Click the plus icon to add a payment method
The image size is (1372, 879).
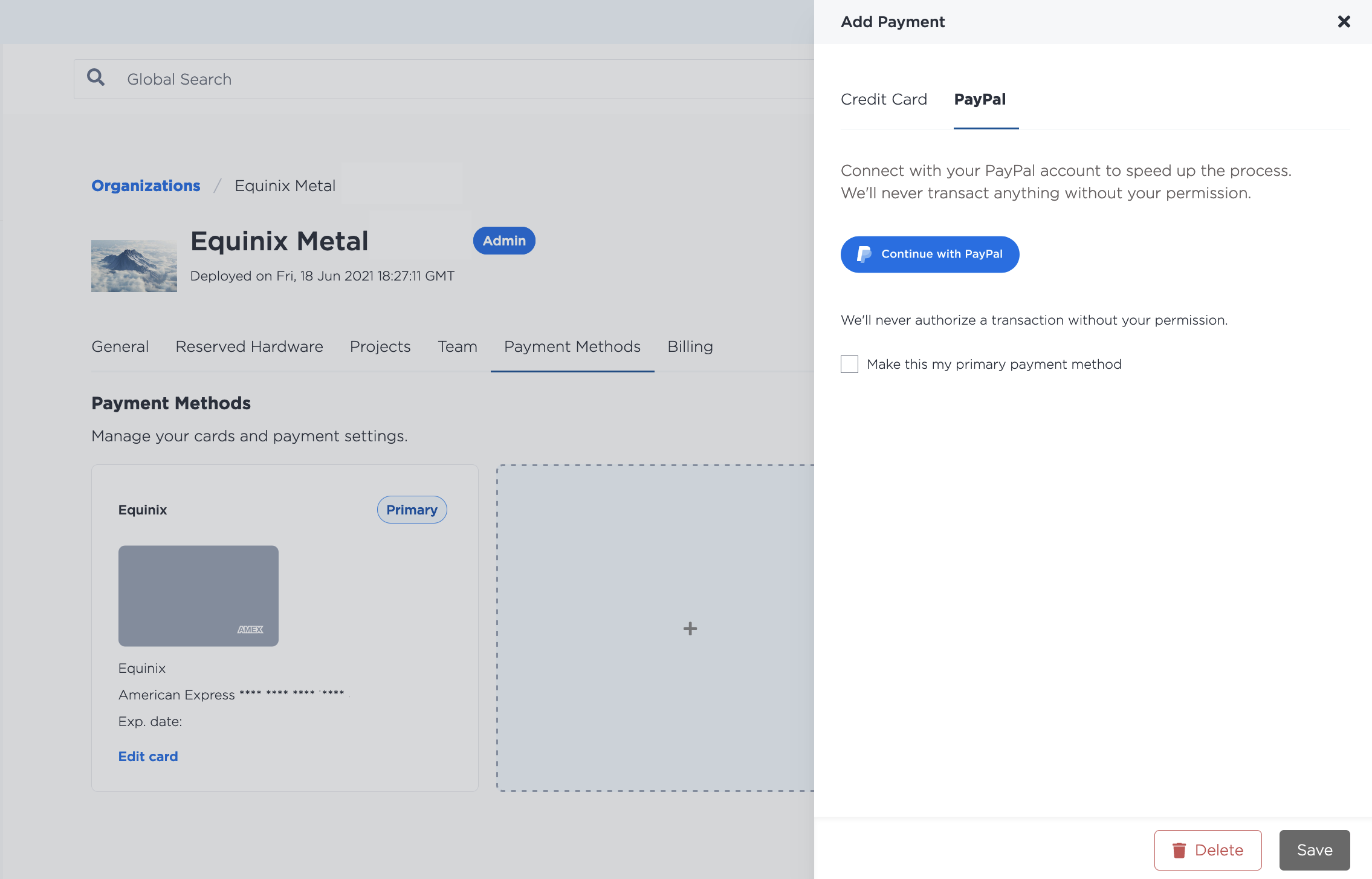690,628
